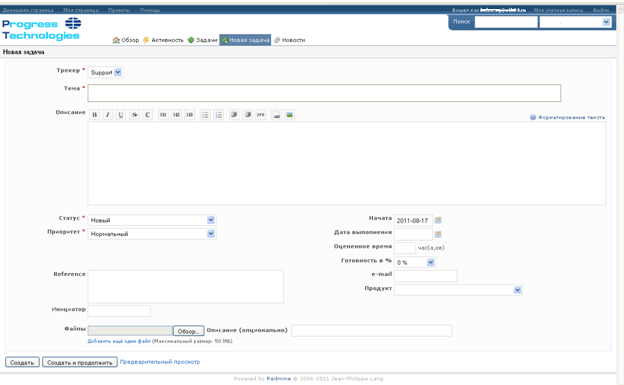The width and height of the screenshot is (624, 385).
Task: Insert an unordered bullet list
Action: tap(205, 115)
